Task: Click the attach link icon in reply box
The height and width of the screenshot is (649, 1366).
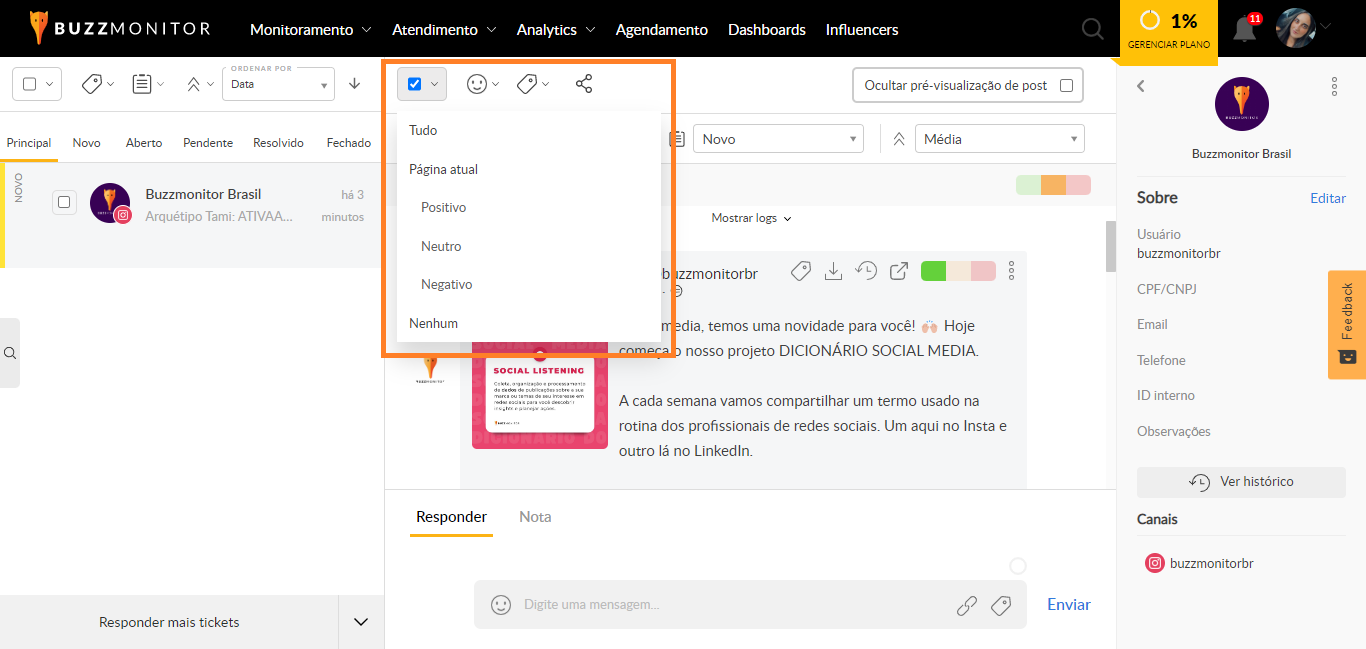Action: tap(966, 604)
